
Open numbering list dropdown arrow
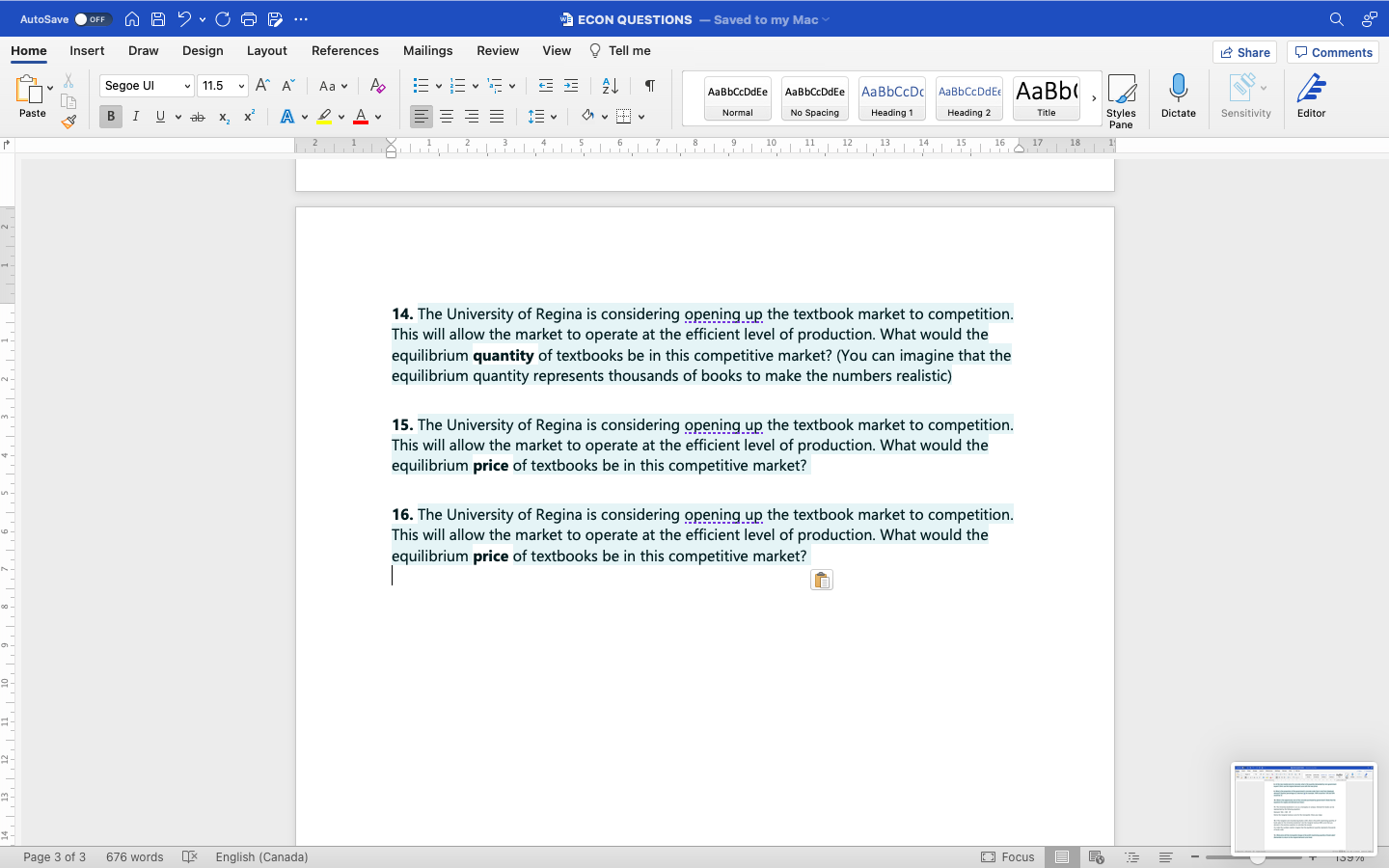tap(476, 86)
